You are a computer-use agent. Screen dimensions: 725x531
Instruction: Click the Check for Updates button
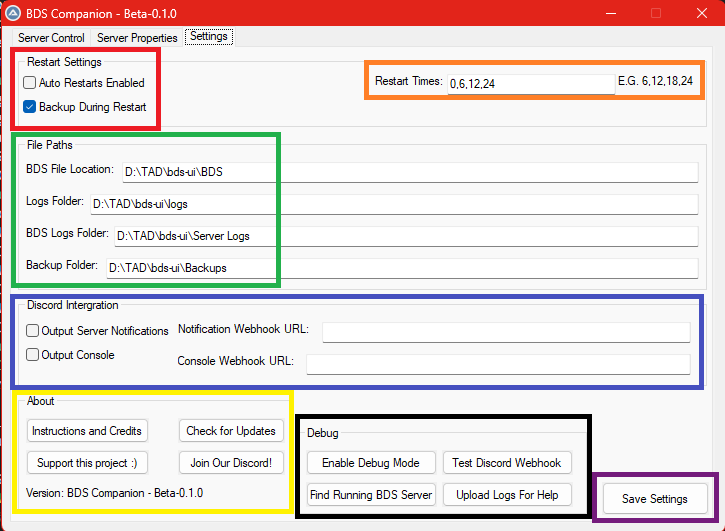click(x=231, y=431)
